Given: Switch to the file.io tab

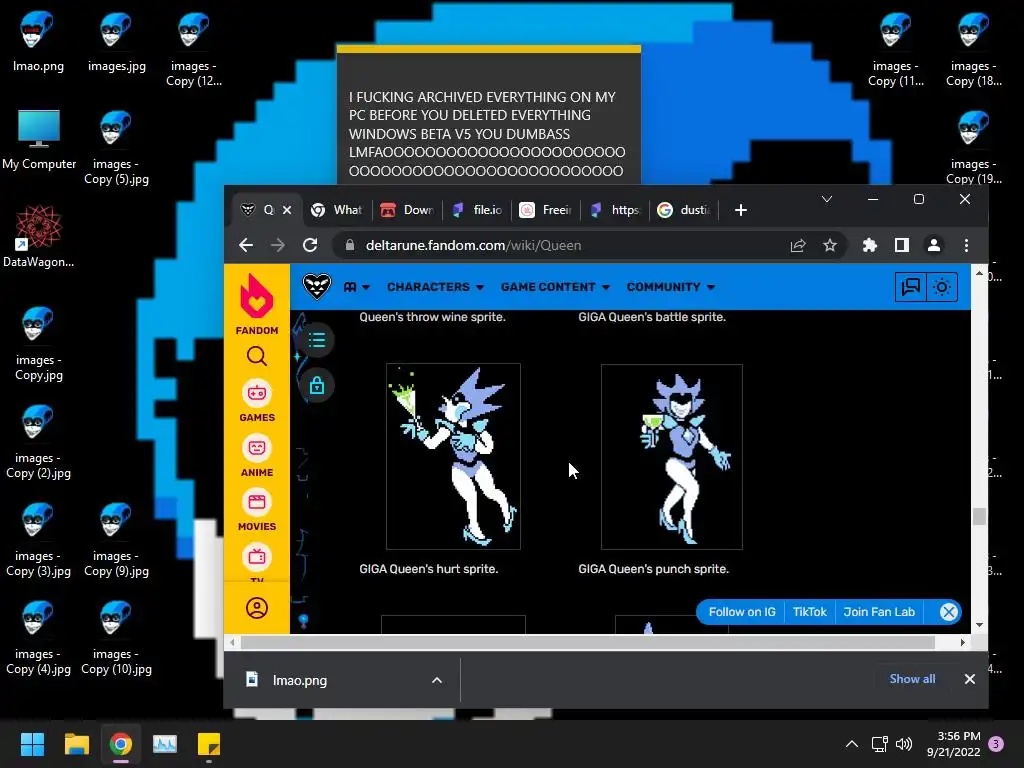Looking at the screenshot, I should 477,210.
